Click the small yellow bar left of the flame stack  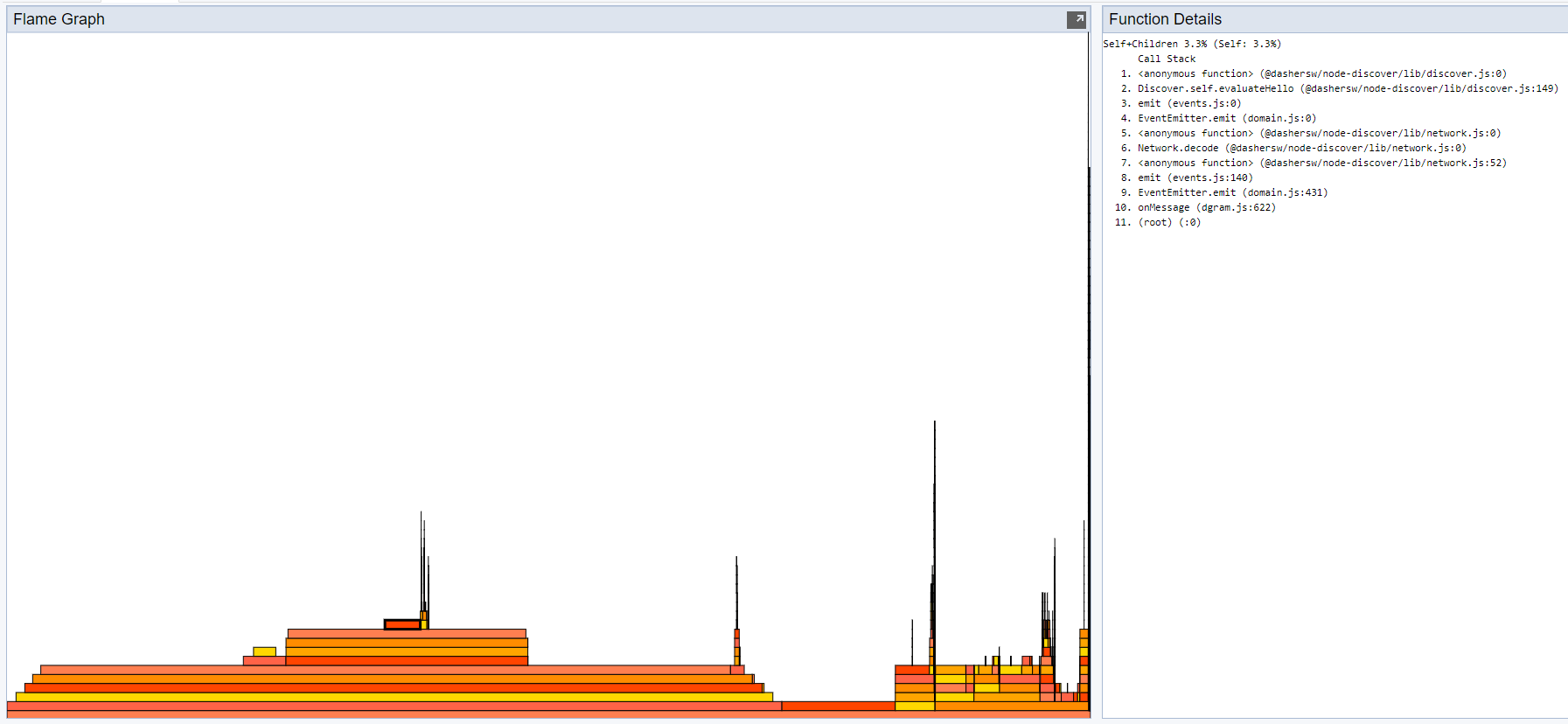pos(264,651)
